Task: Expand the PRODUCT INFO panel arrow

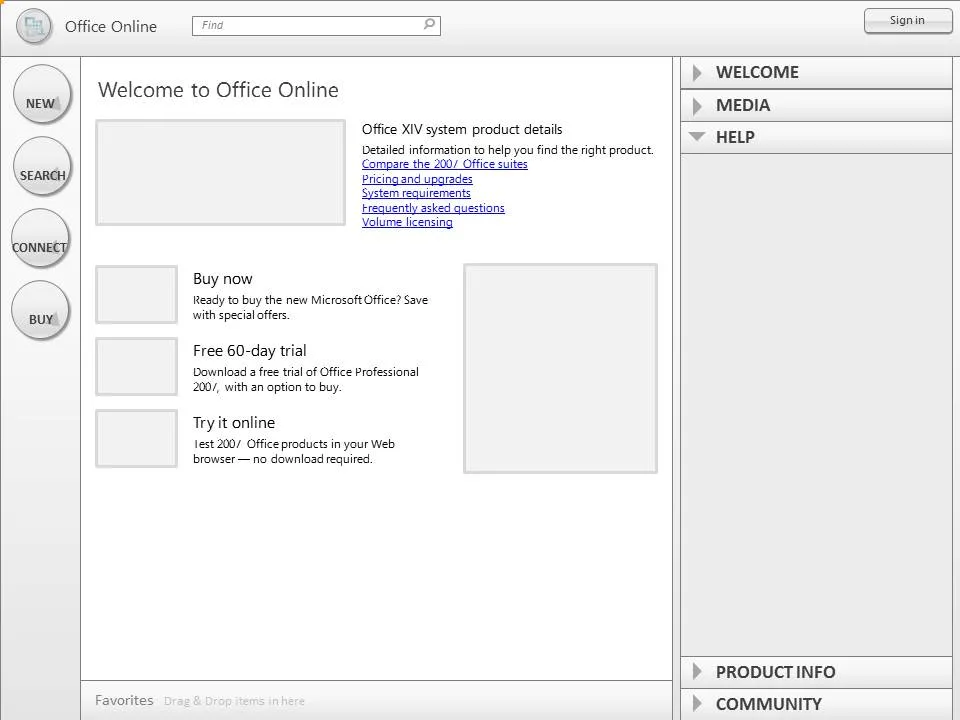Action: (x=697, y=672)
